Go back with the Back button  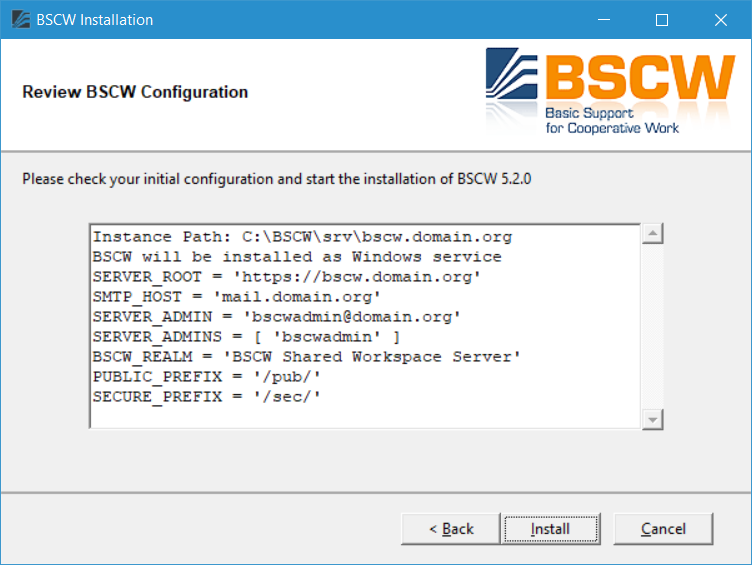(x=450, y=529)
